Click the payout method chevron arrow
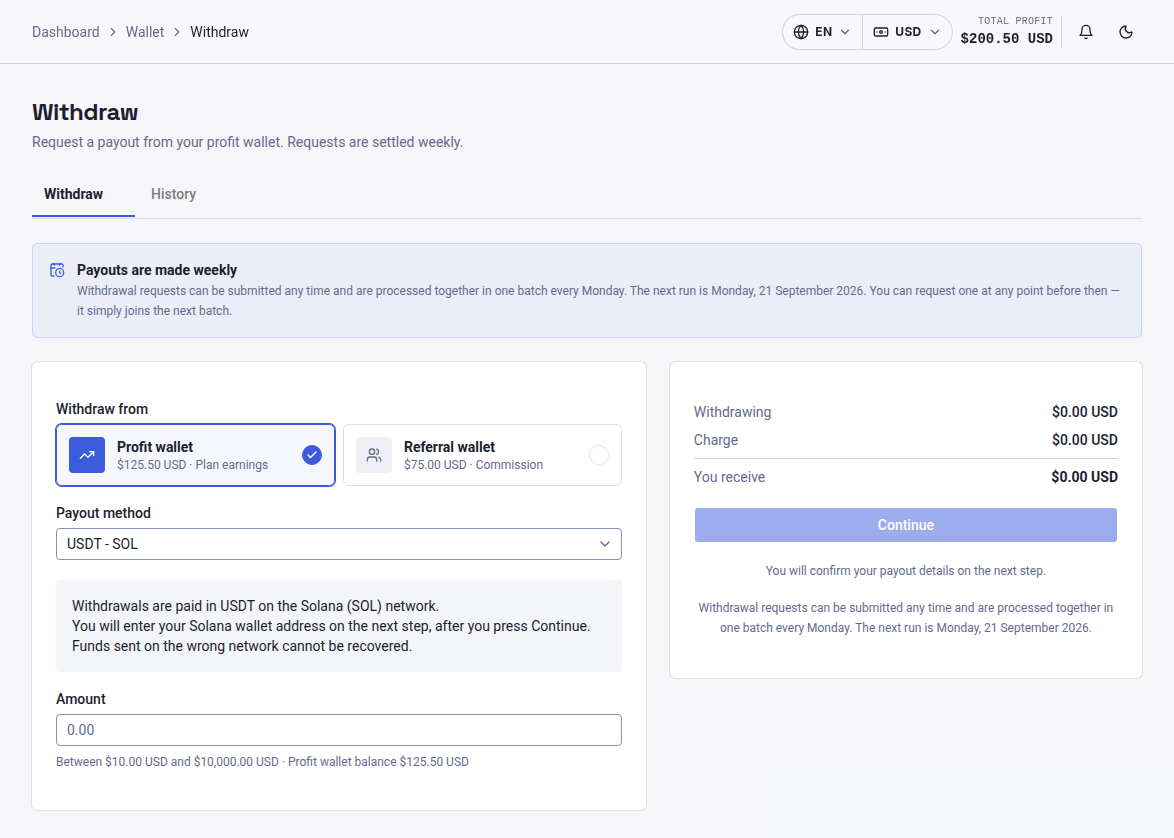This screenshot has width=1174, height=838. pyautogui.click(x=605, y=544)
